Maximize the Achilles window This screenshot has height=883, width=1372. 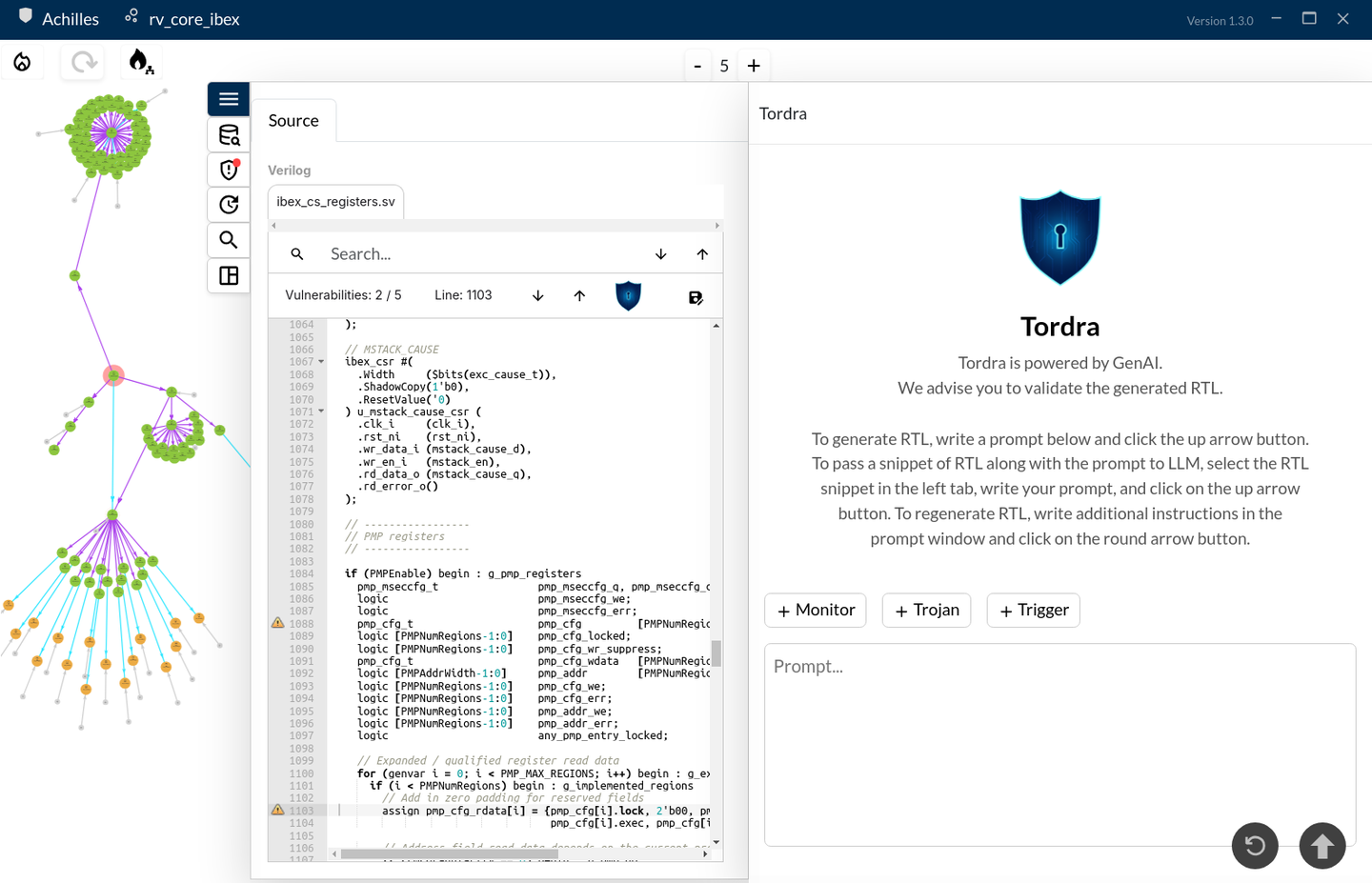coord(1309,18)
